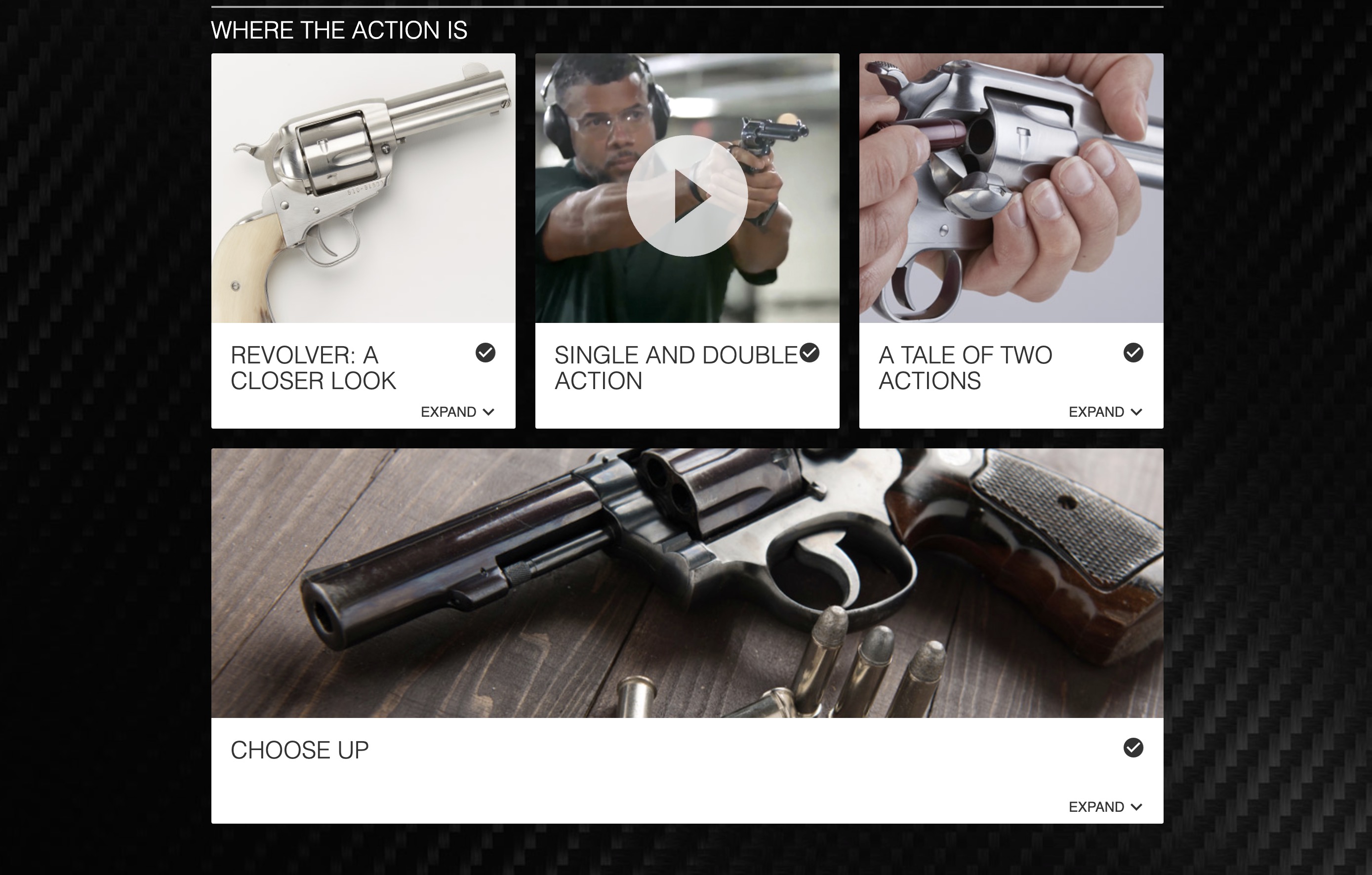
Task: Click checkmark on Revolver: A Closer Look card
Action: [x=485, y=353]
